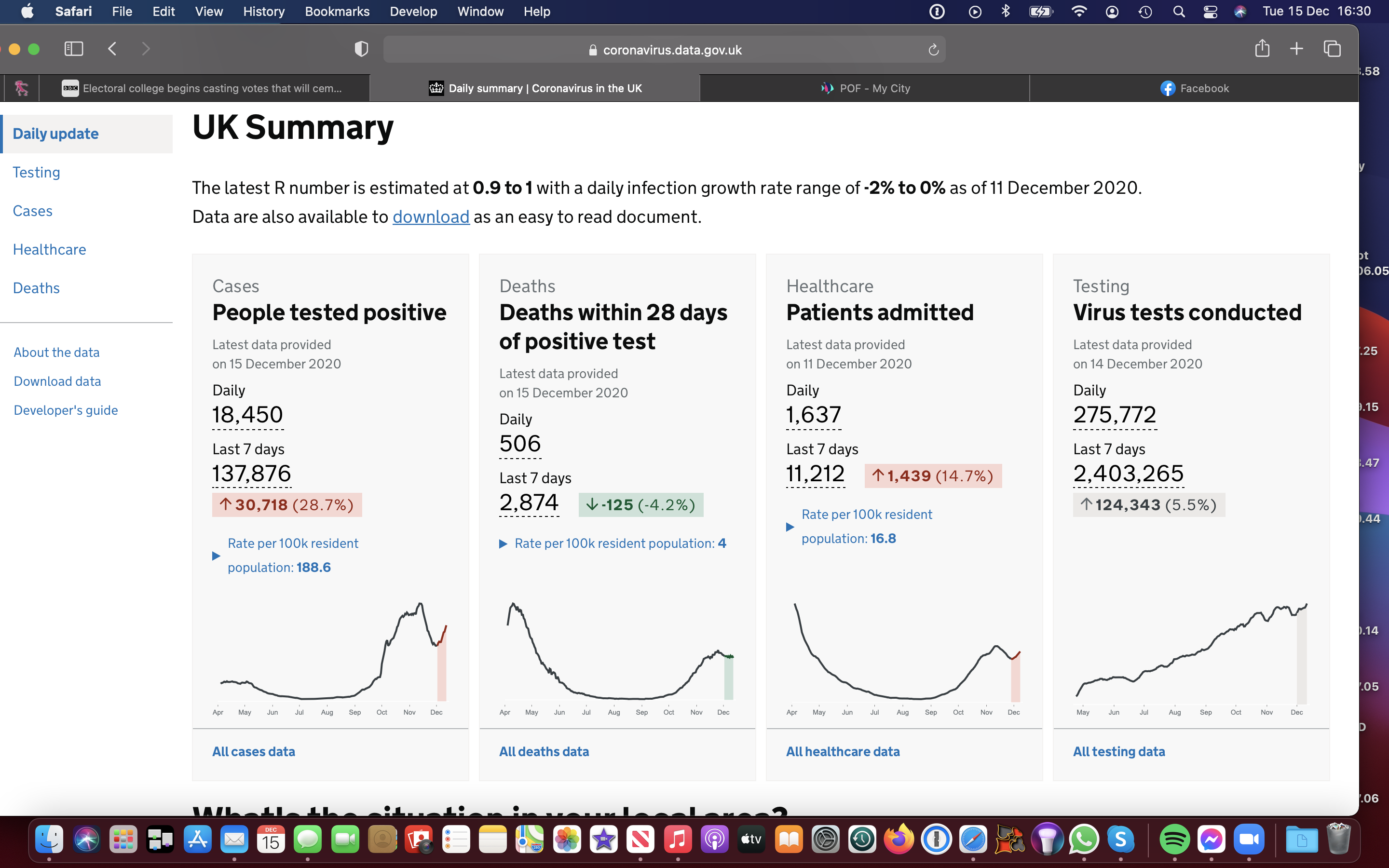
Task: Select Testing in the left navigation
Action: pos(36,172)
